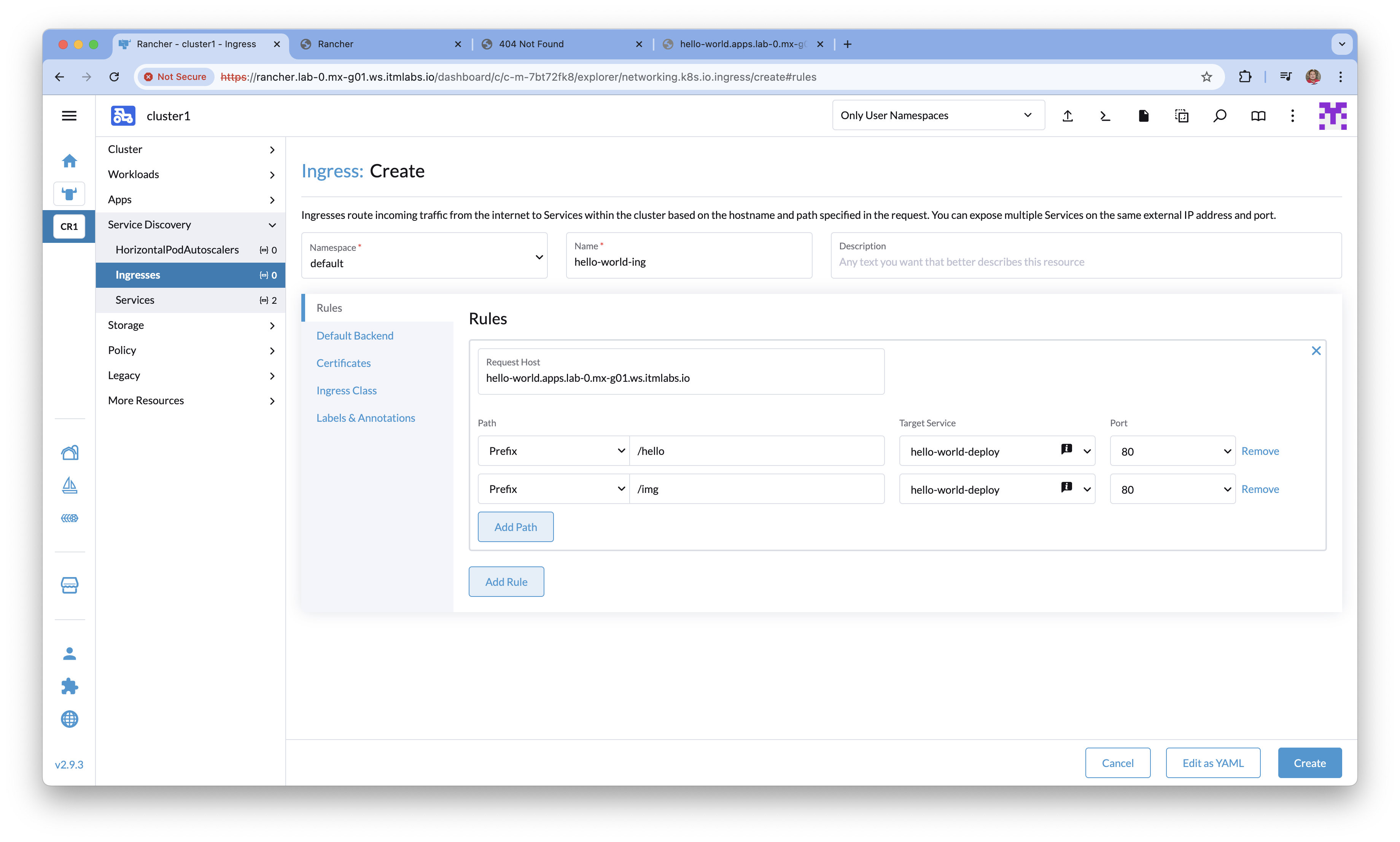Click the Request Host input field
Image resolution: width=1400 pixels, height=842 pixels.
pyautogui.click(x=681, y=378)
